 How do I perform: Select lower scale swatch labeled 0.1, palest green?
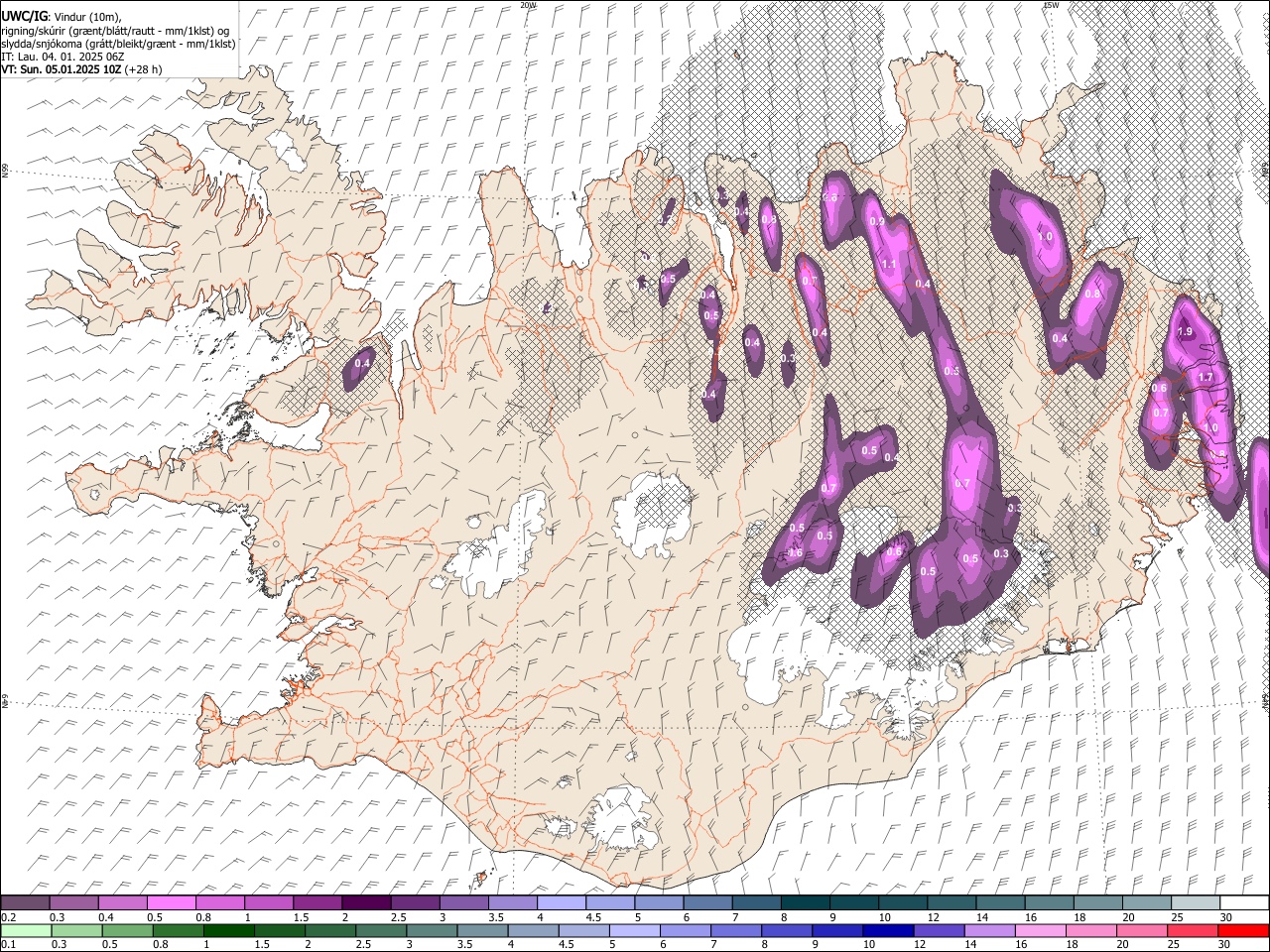25,930
